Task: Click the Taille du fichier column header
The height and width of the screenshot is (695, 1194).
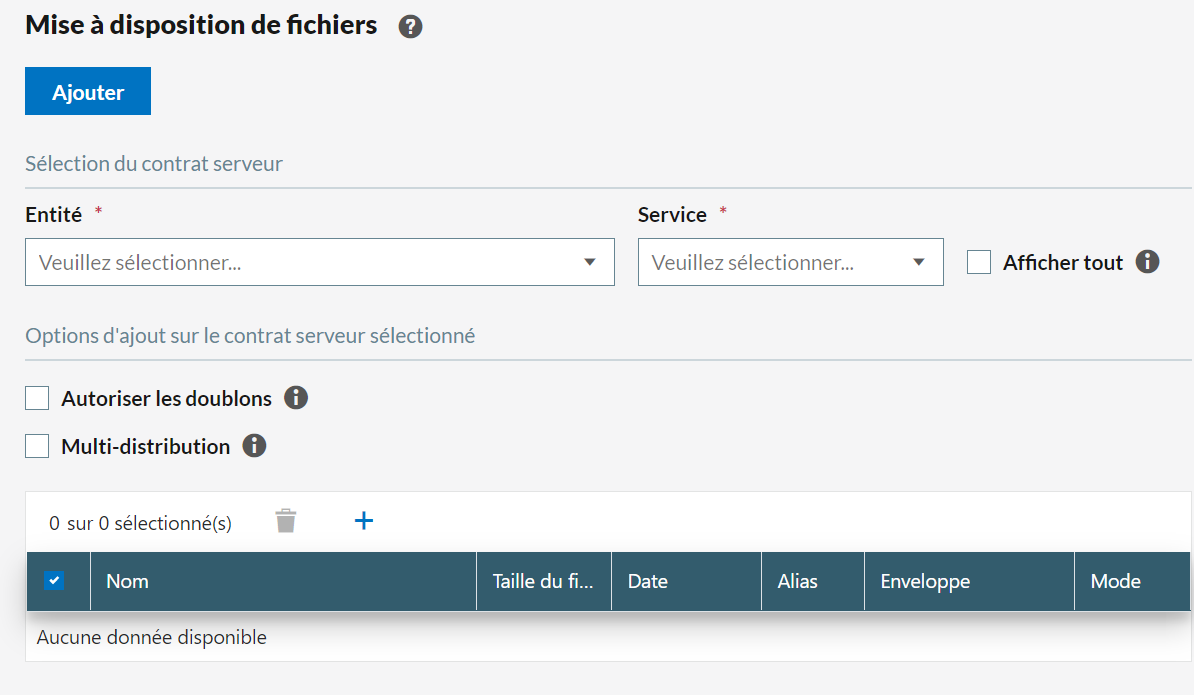Action: pos(543,581)
